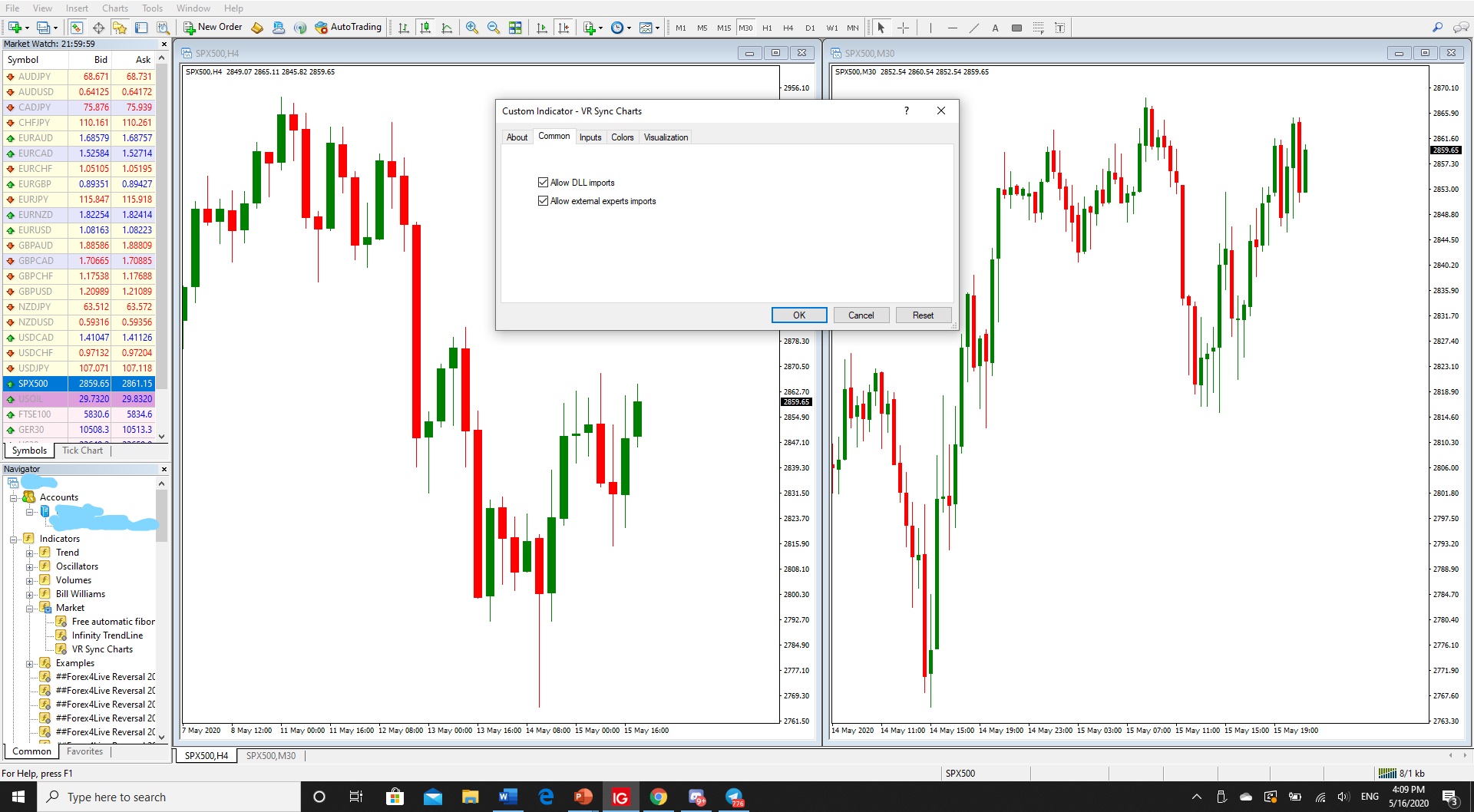Expand the Volumes folder
Viewport: 1474px width, 812px height.
coord(29,581)
